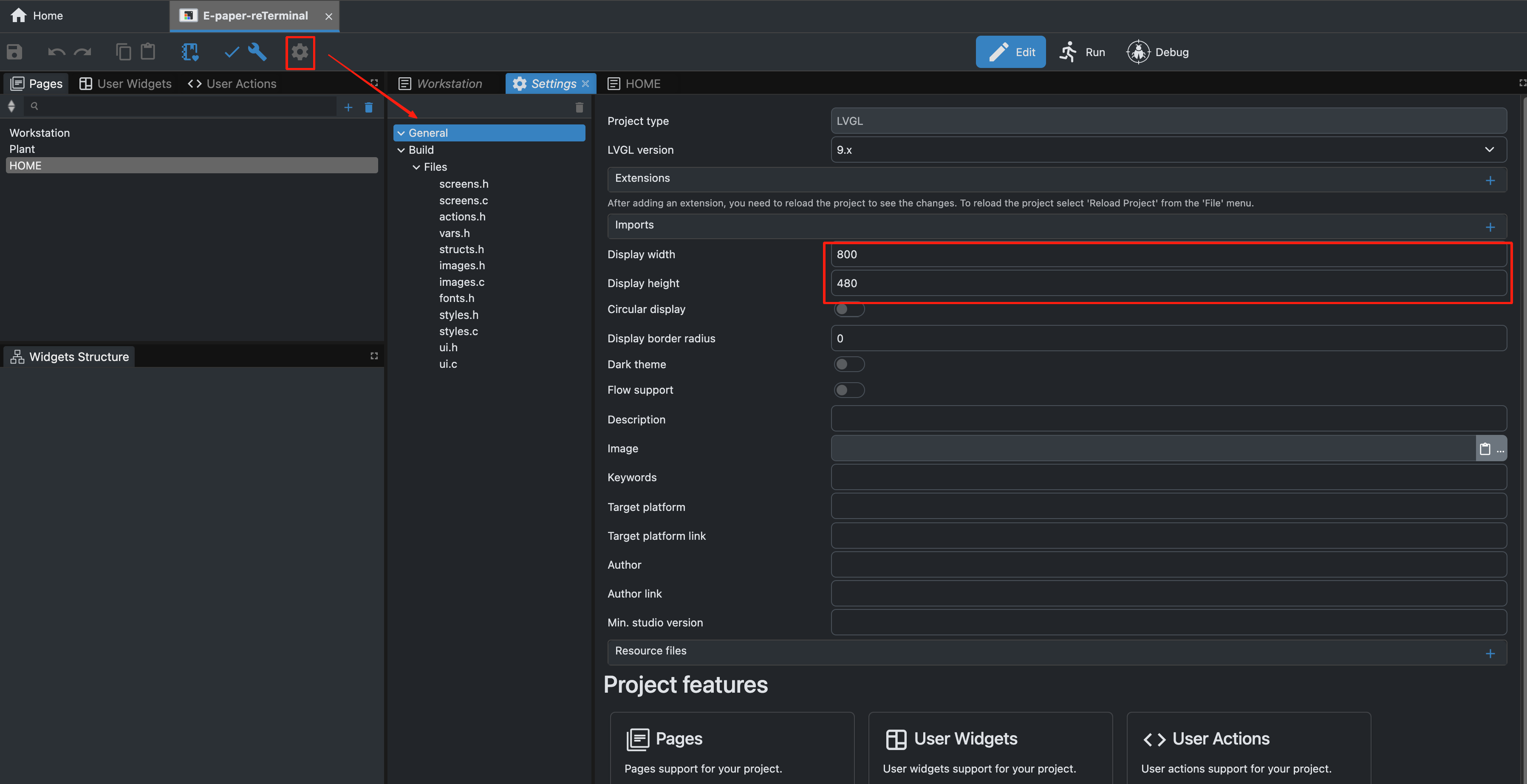Click the Save icon in toolbar
This screenshot has height=784, width=1527.
14,52
